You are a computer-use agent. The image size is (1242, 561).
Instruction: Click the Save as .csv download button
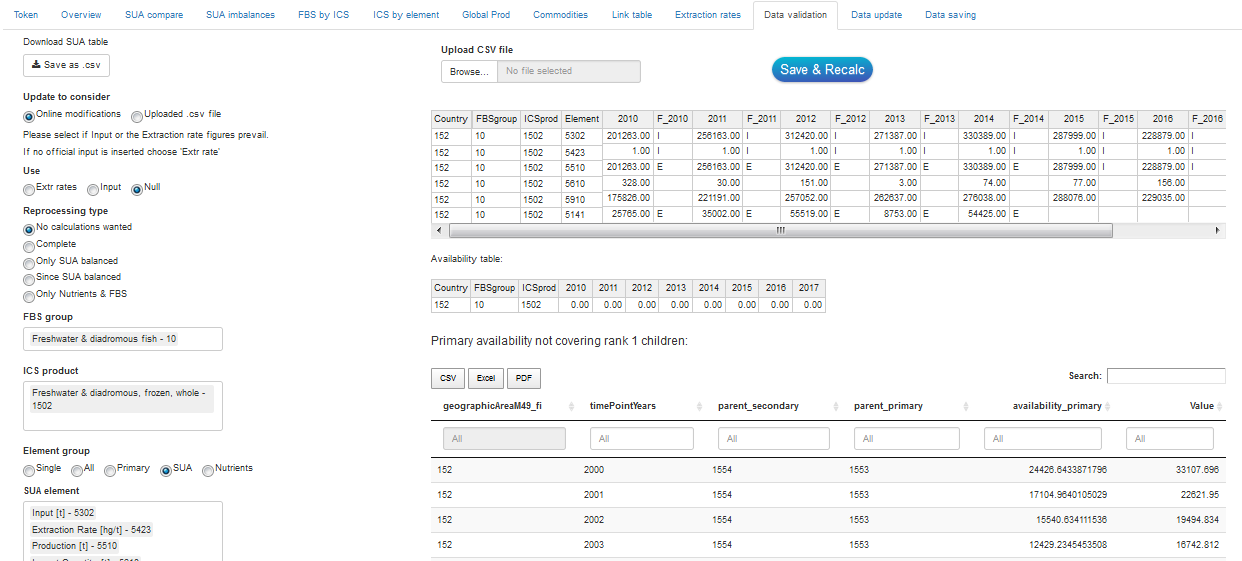[x=66, y=65]
